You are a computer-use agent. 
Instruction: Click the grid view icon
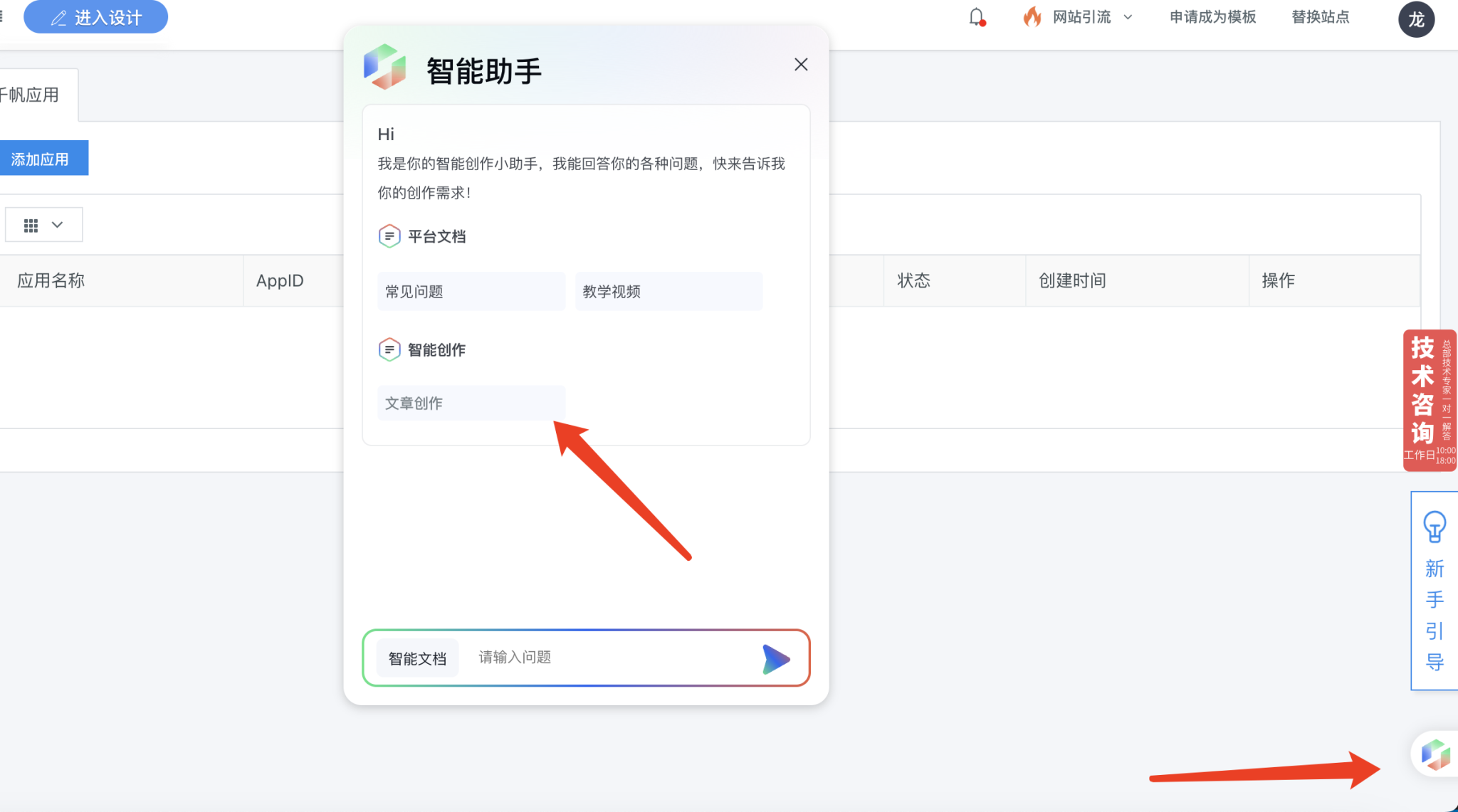31,226
